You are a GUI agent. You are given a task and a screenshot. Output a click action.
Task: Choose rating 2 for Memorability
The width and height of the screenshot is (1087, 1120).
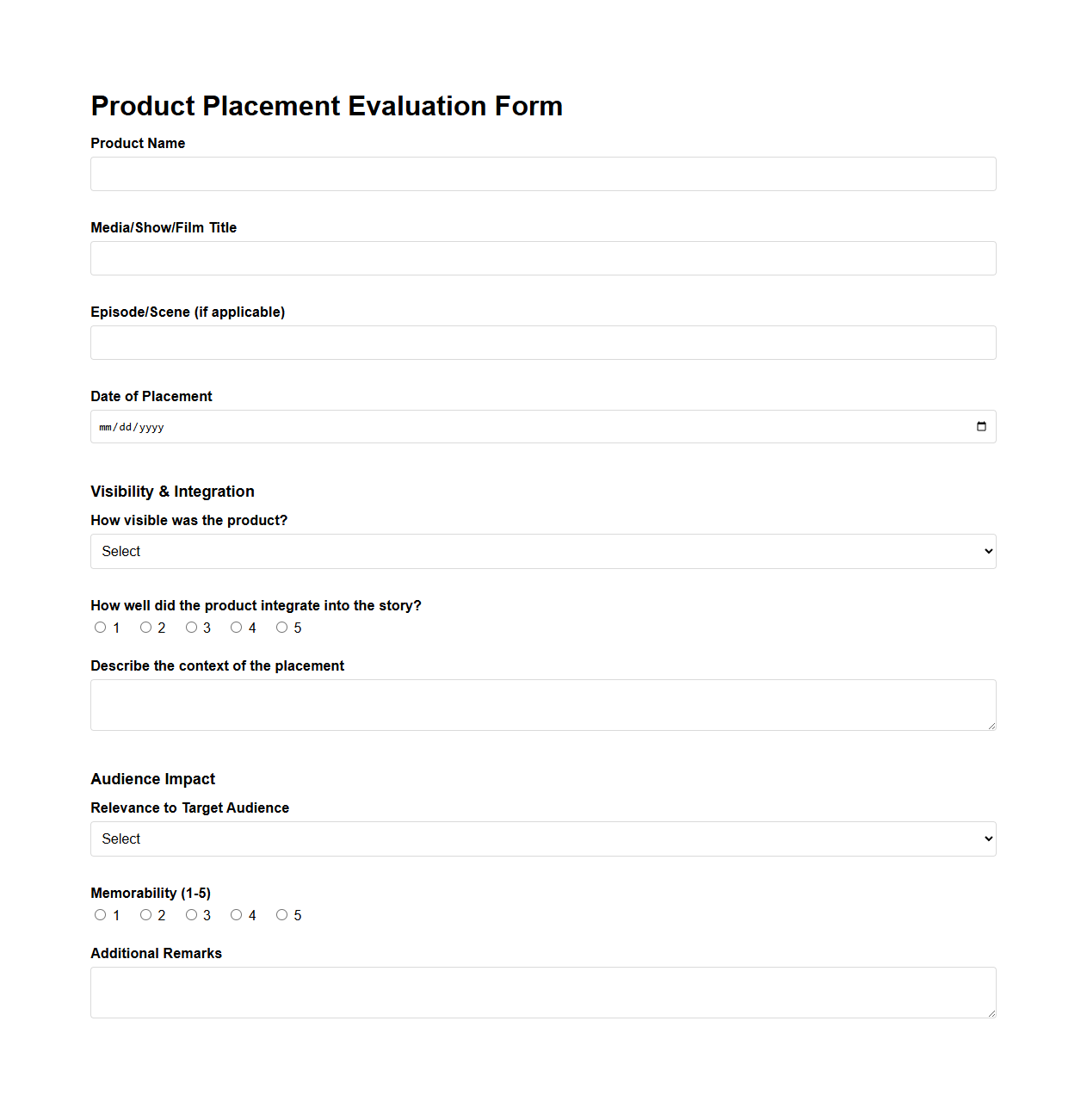tap(145, 914)
